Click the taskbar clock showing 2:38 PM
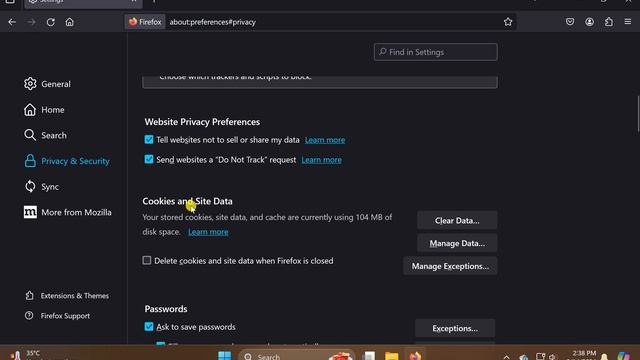Screen dimensions: 640x360 pos(584,354)
